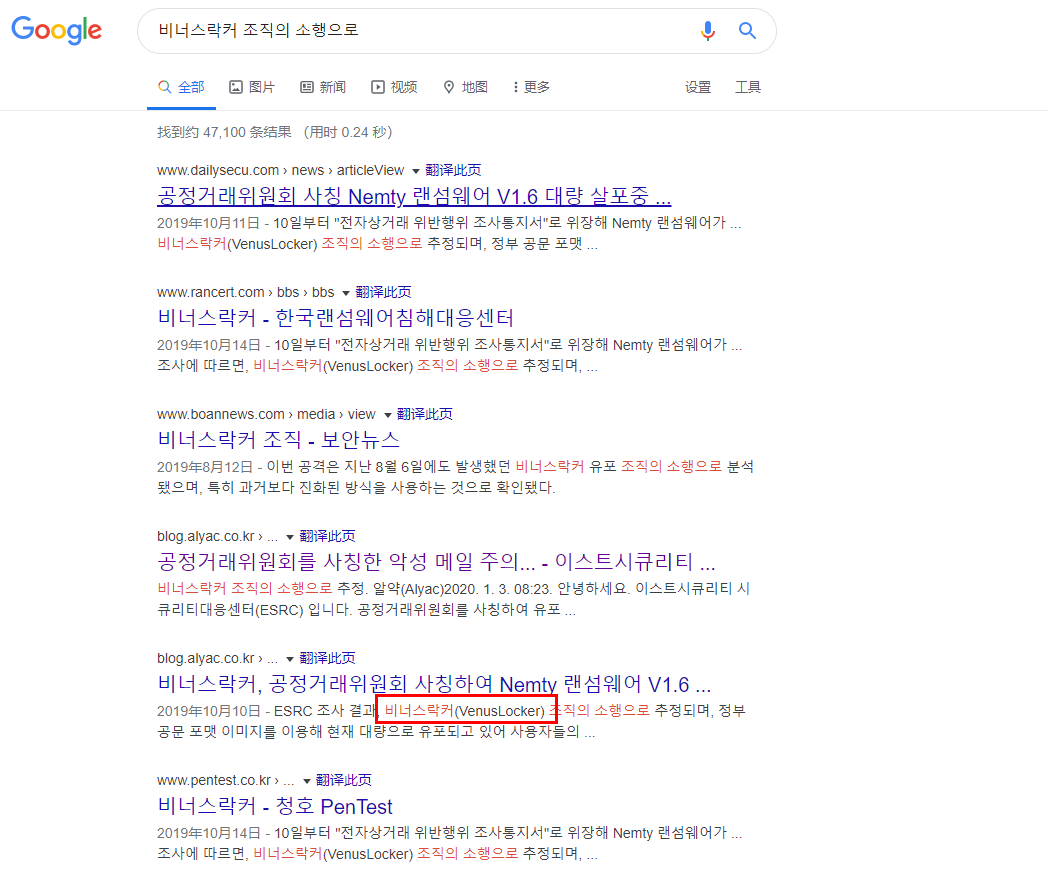The height and width of the screenshot is (890, 1048).
Task: Open 工具 (Tools) options
Action: pyautogui.click(x=748, y=88)
